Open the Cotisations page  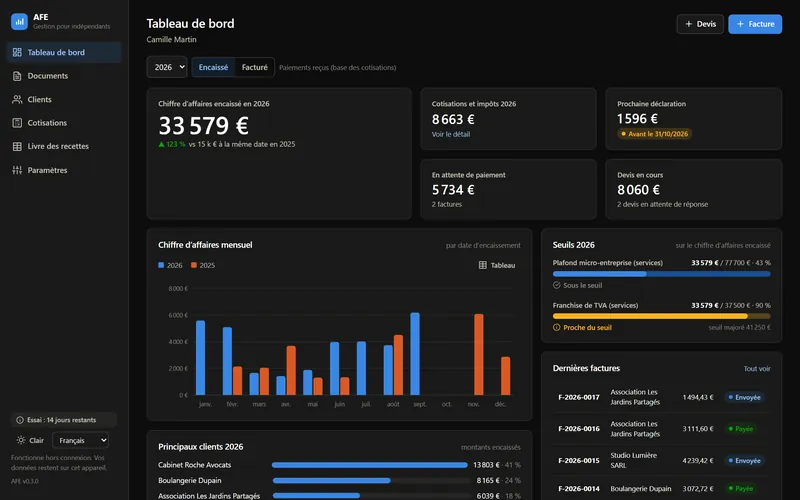click(x=64, y=123)
